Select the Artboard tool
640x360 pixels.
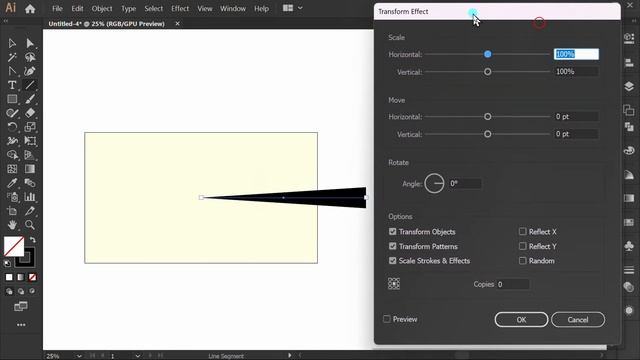tap(12, 211)
